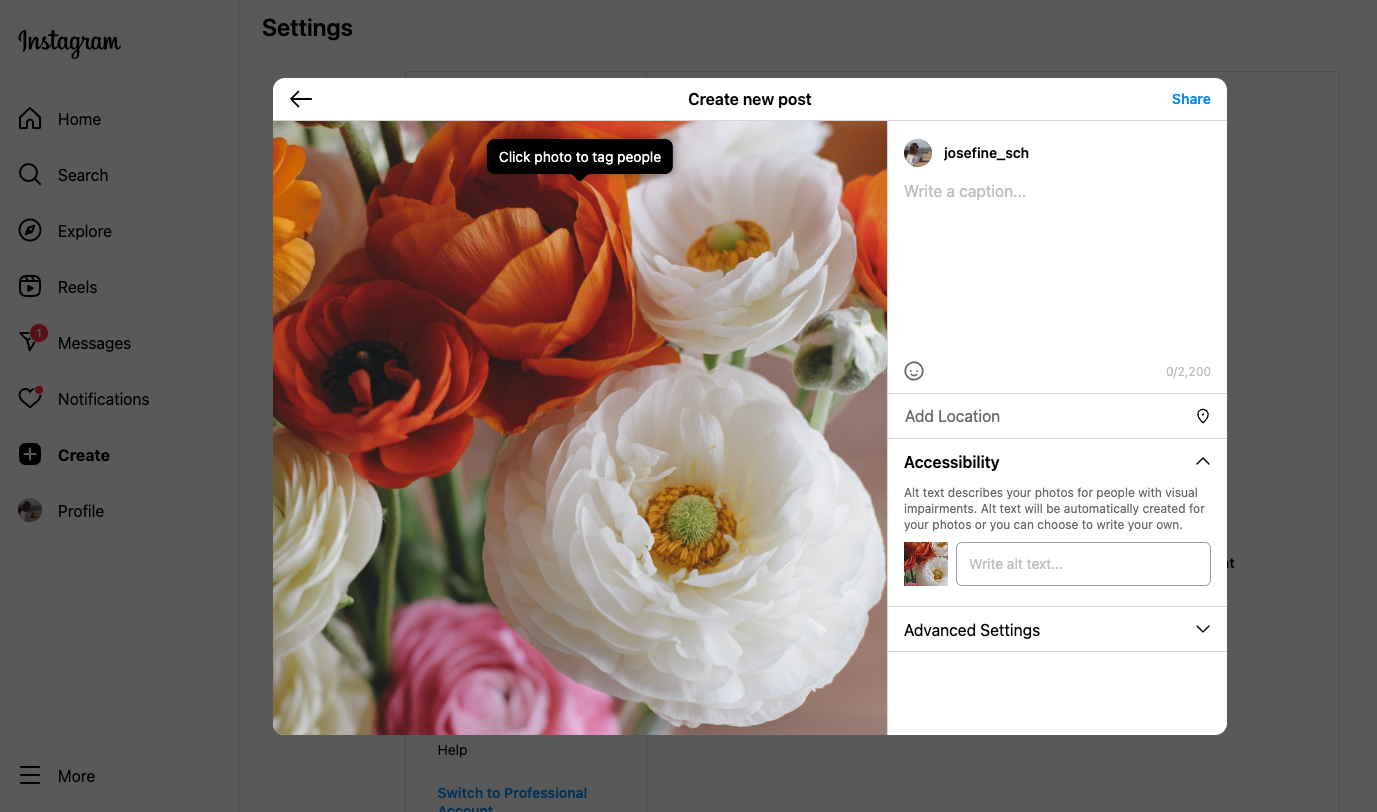Click the Notifications heart icon
This screenshot has width=1377, height=812.
(x=30, y=398)
